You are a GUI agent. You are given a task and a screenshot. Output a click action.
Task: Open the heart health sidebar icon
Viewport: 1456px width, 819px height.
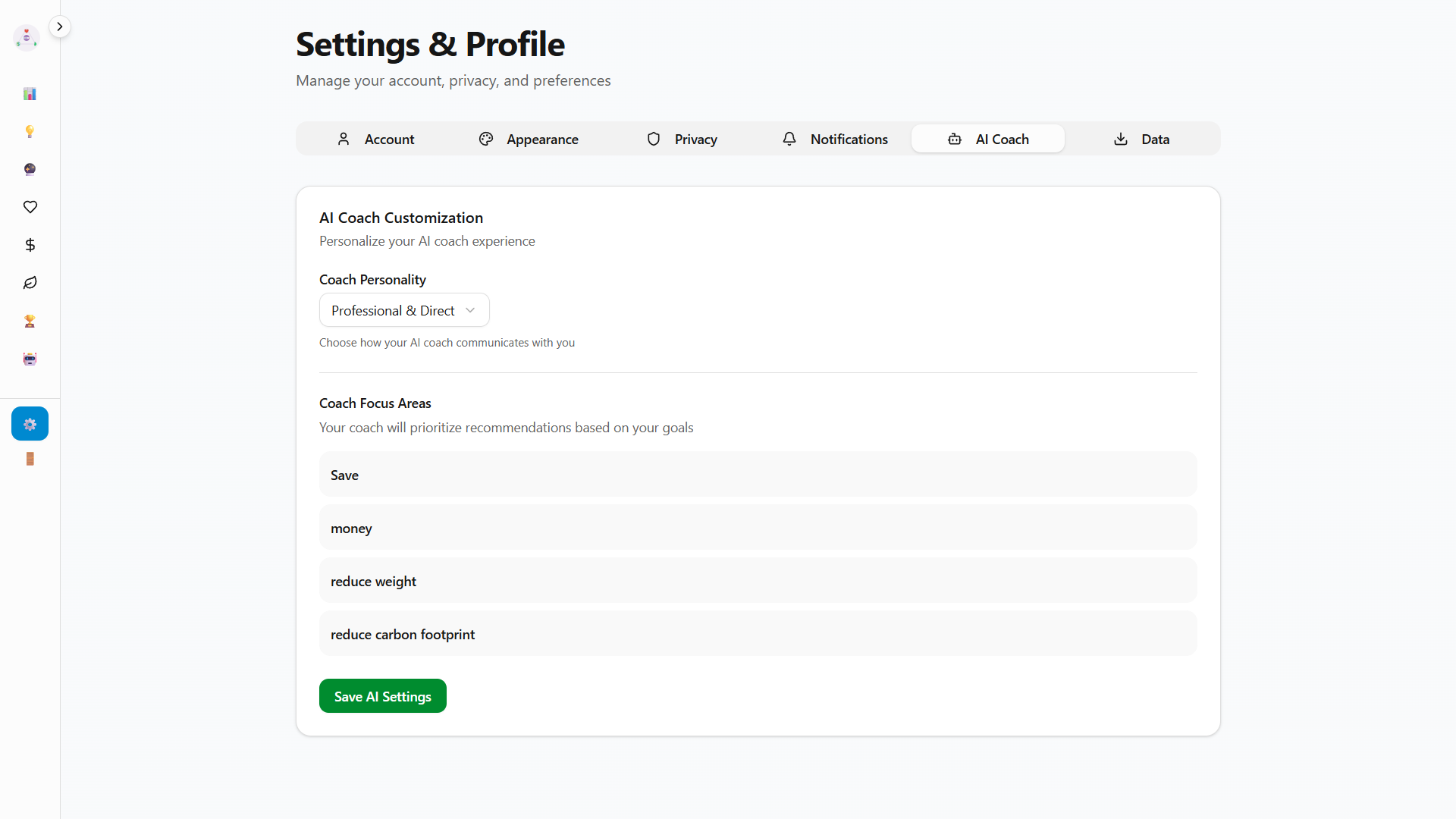point(30,207)
